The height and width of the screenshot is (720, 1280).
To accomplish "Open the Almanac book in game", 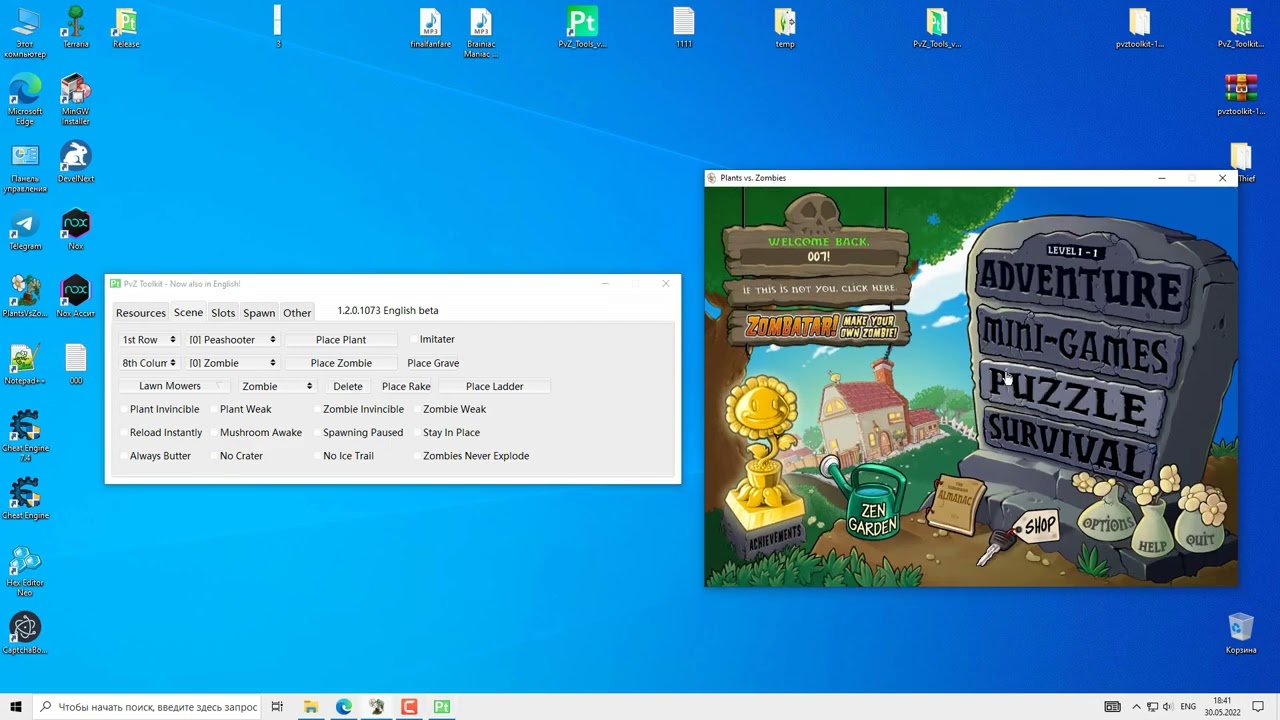I will click(x=955, y=503).
